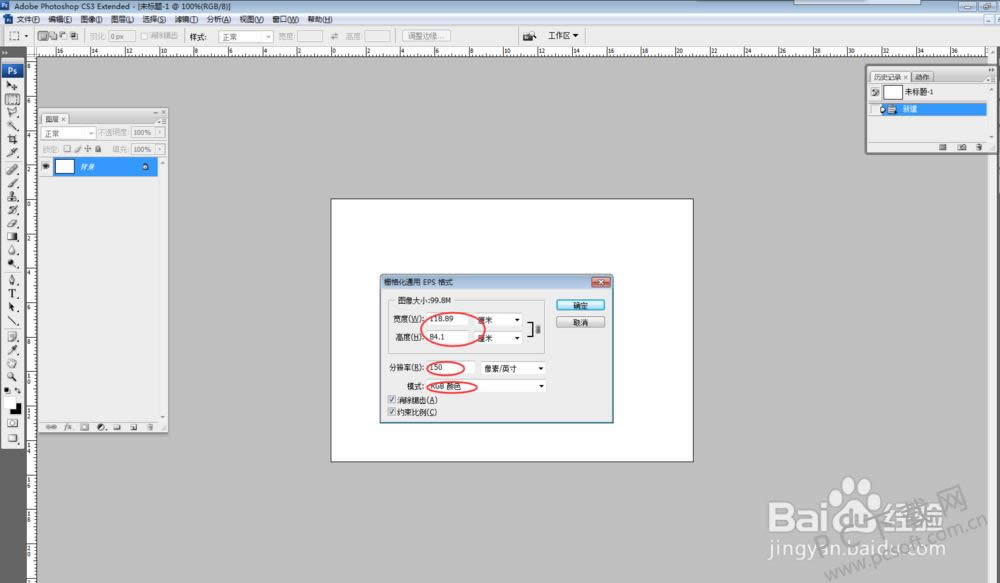Select the Zoom magnifier tool

13,376
